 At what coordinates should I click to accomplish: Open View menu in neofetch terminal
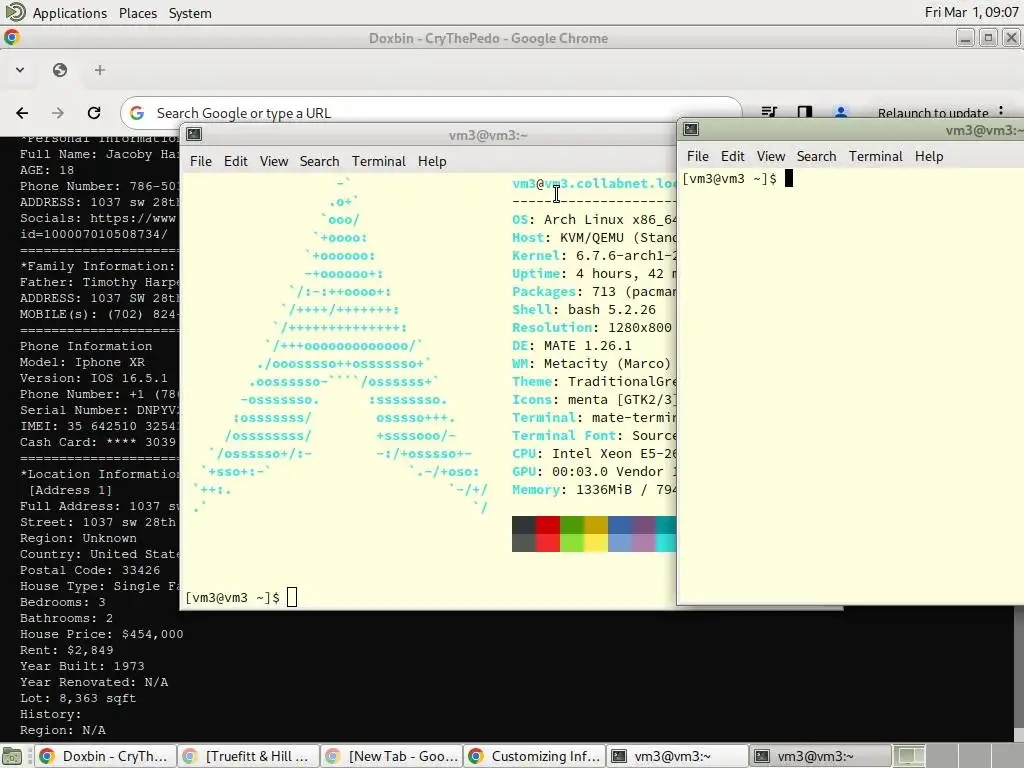(x=274, y=161)
